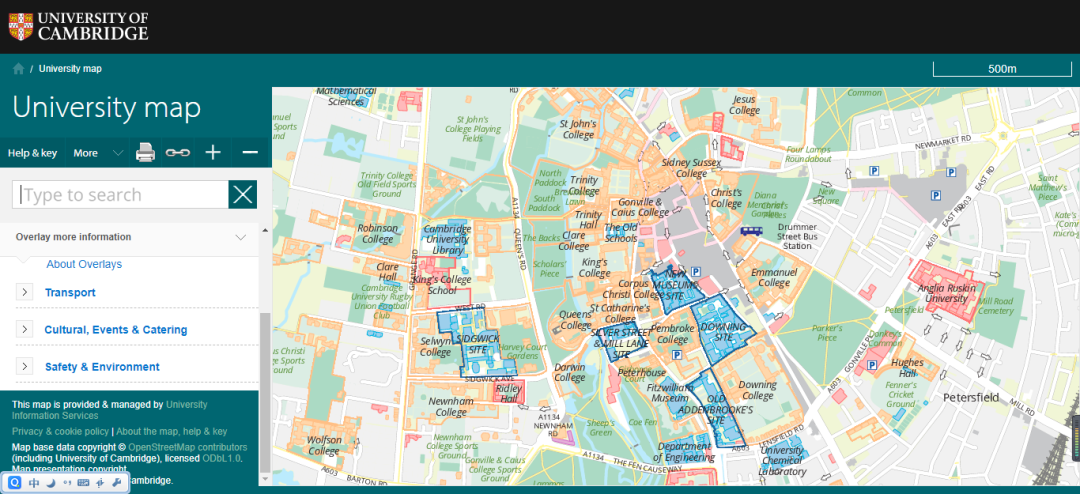The image size is (1080, 494).
Task: Toggle IME punctuation mode button
Action: pos(66,483)
